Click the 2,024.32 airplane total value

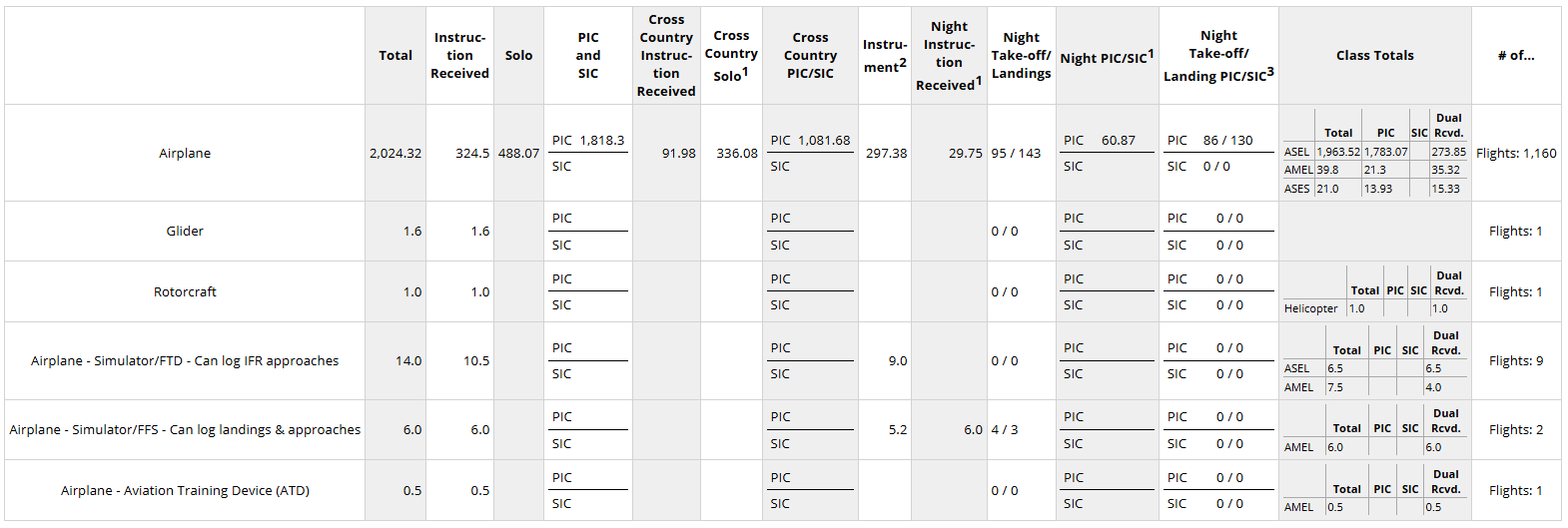click(395, 154)
